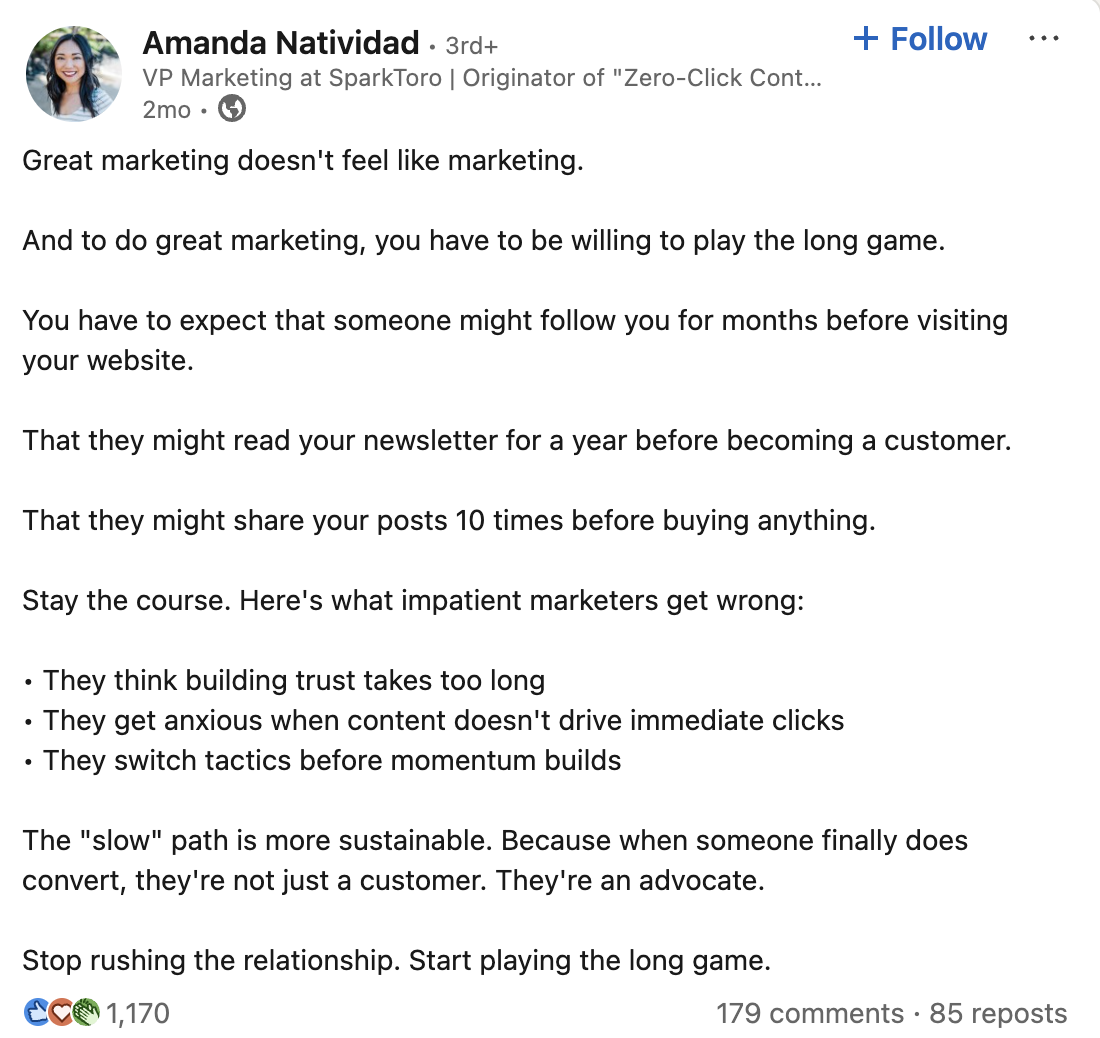Image resolution: width=1100 pixels, height=1038 pixels.
Task: View the 1,170 reactions list
Action: 138,1013
